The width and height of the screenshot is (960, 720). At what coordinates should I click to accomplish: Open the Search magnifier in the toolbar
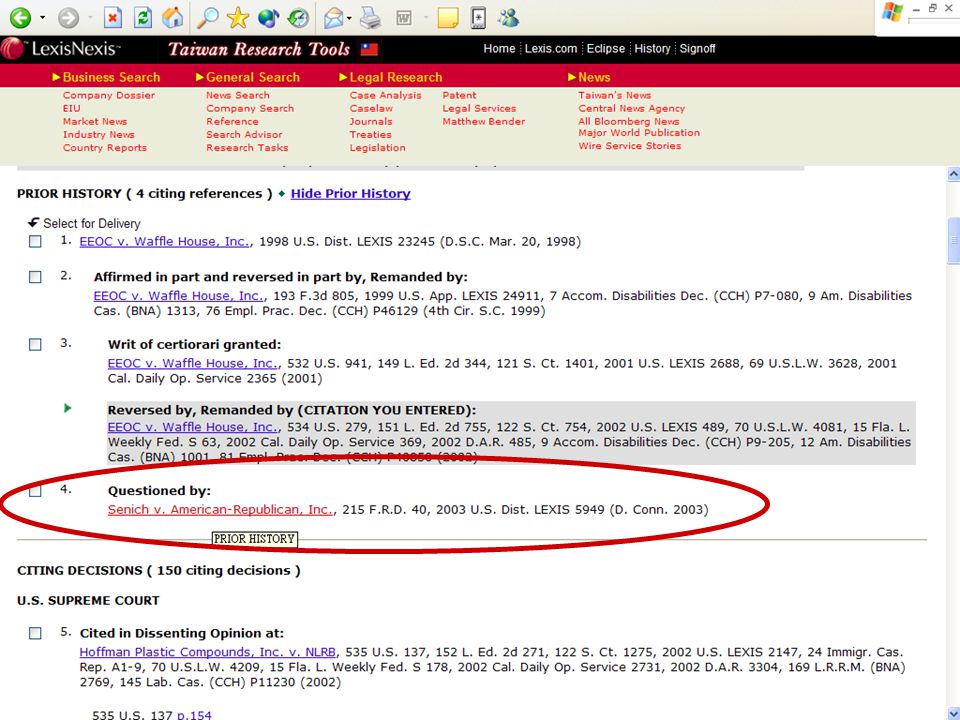coord(208,17)
